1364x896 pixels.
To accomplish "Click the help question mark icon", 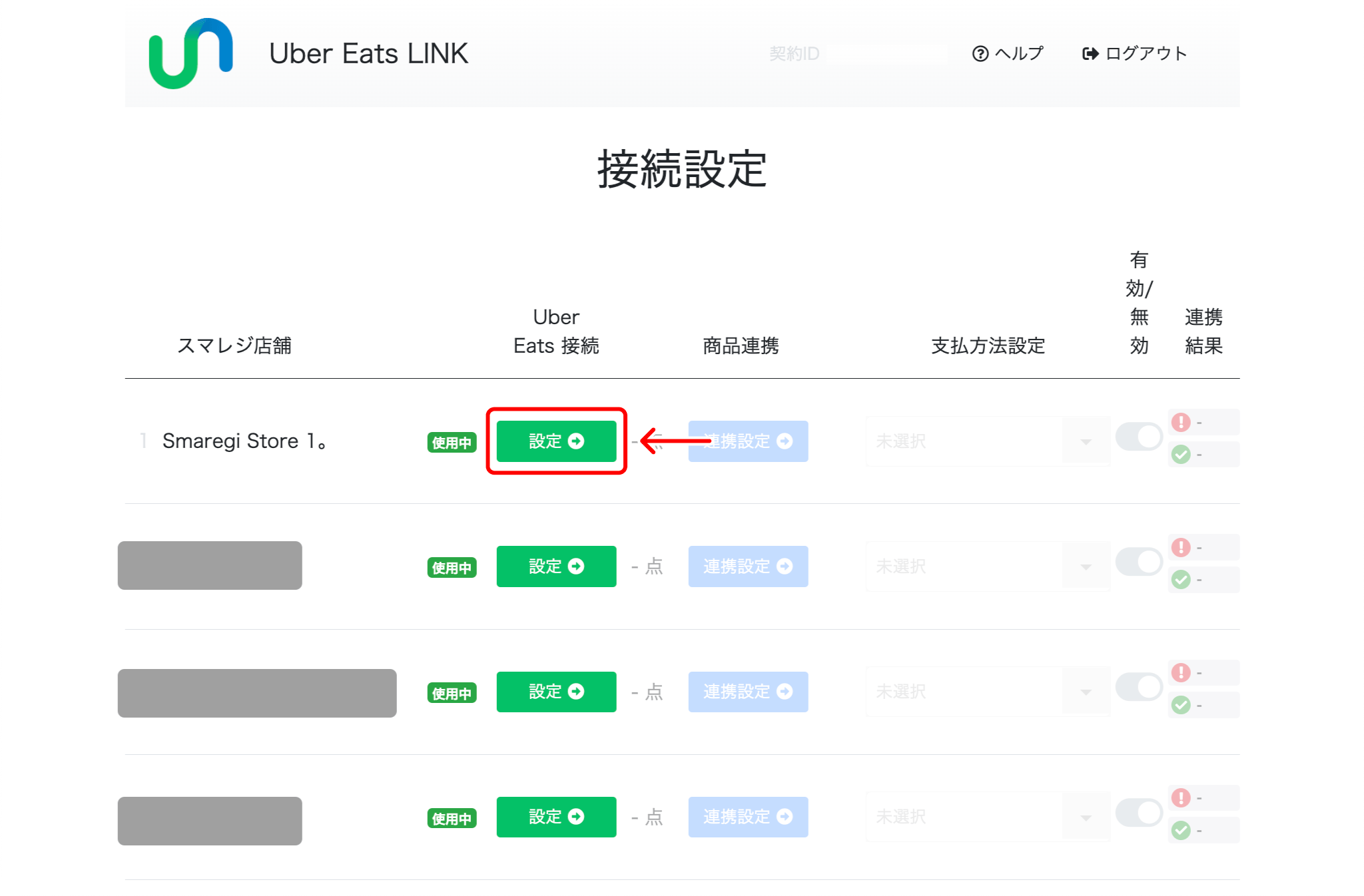I will [x=980, y=54].
